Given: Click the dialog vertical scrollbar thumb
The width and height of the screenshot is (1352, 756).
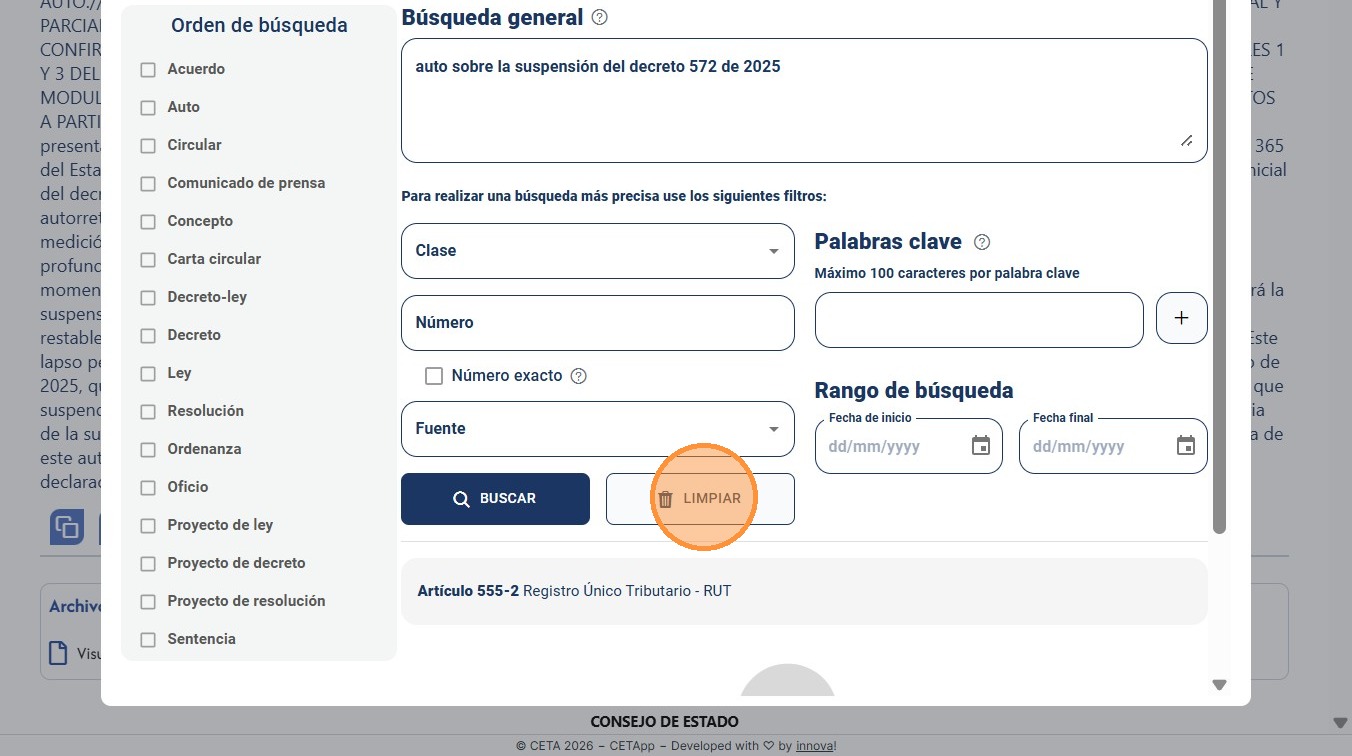Looking at the screenshot, I should coord(1219,265).
